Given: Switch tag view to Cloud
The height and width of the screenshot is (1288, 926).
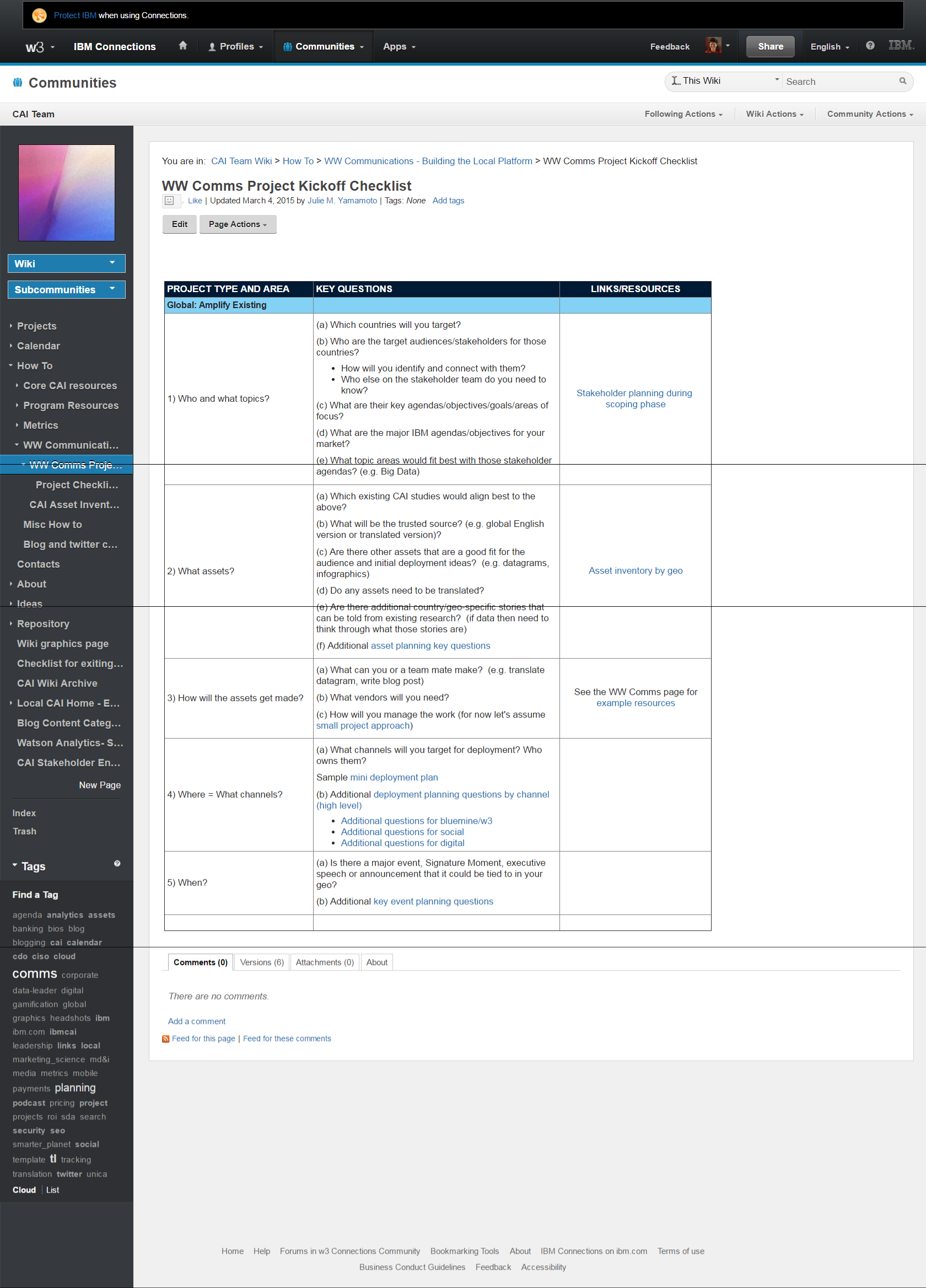Looking at the screenshot, I should point(24,1190).
